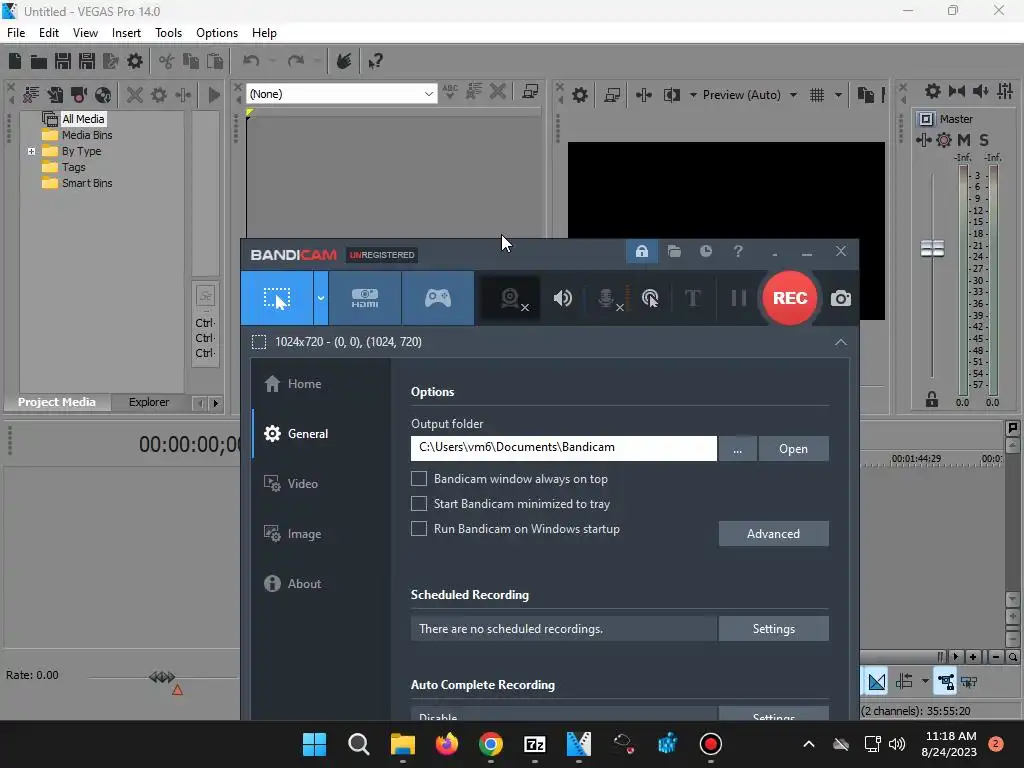Click the Open output folder button

(x=793, y=449)
